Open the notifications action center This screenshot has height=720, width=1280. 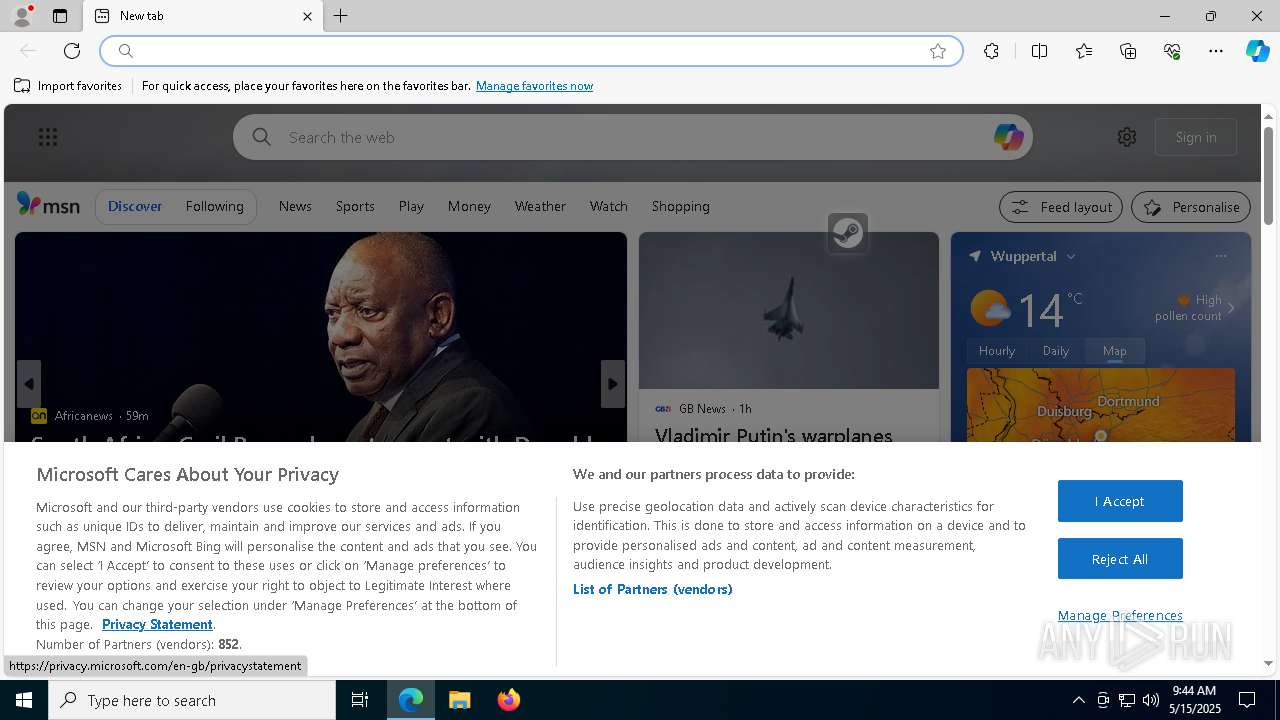pos(1247,700)
